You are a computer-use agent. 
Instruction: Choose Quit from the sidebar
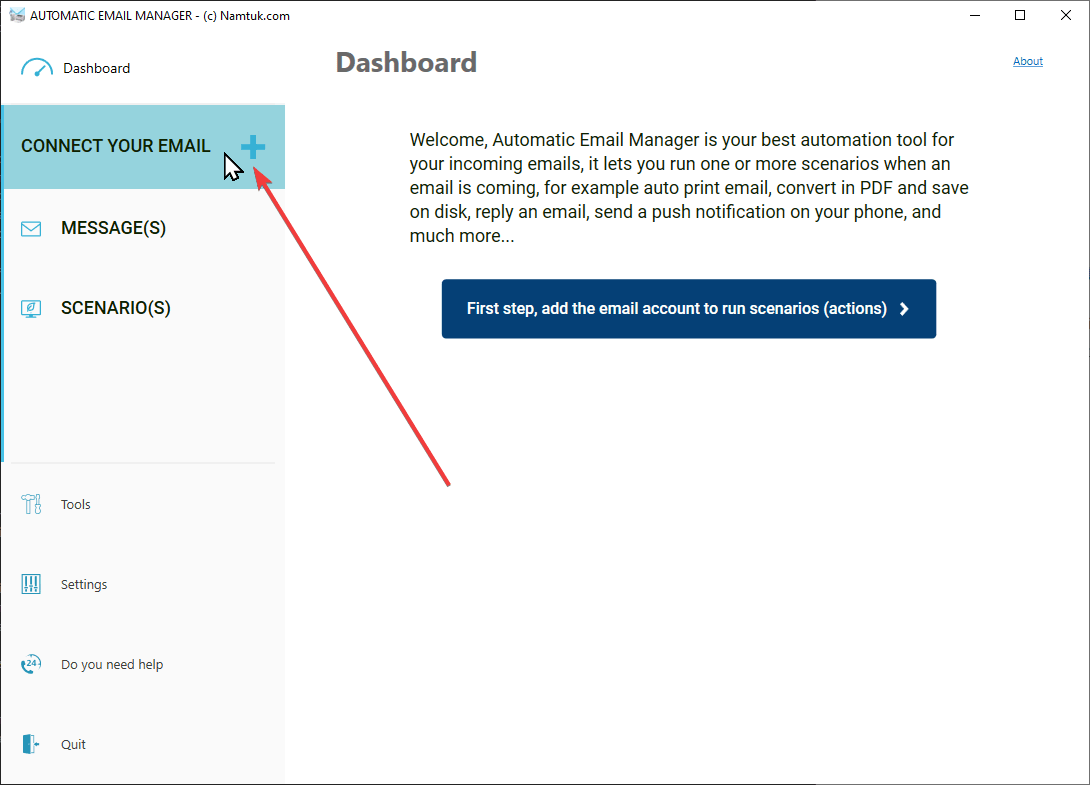pos(73,744)
